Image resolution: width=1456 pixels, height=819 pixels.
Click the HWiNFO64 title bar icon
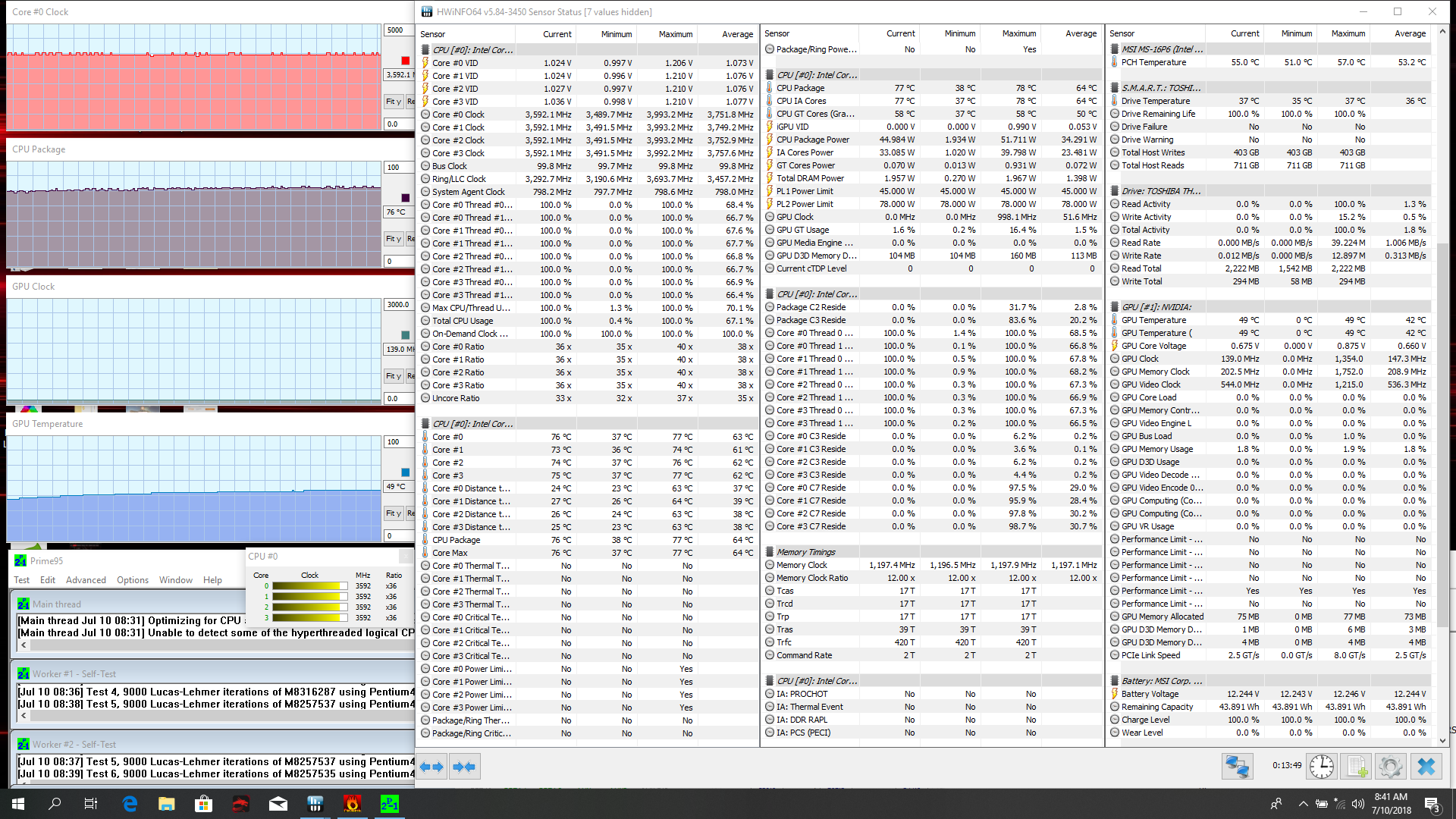[427, 11]
